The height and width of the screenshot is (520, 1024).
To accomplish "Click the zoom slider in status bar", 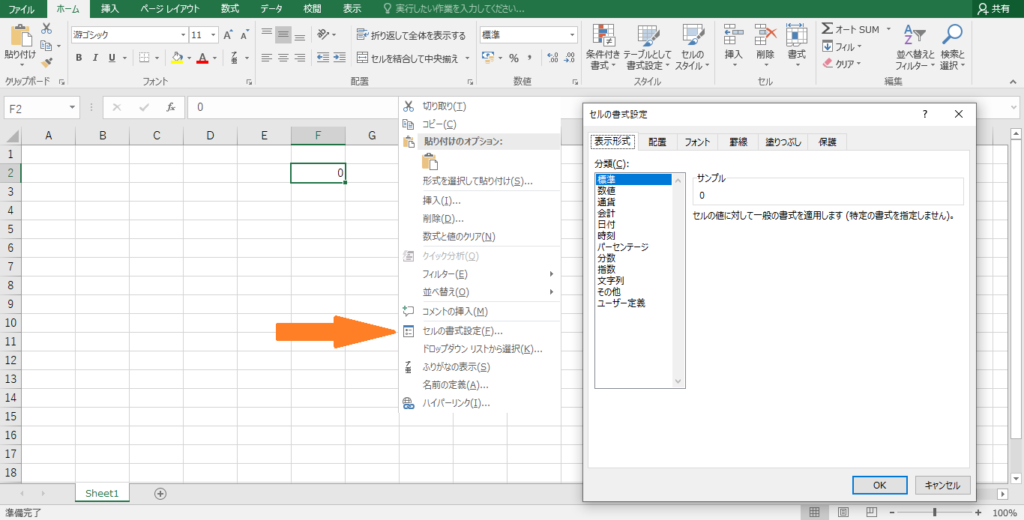I will (x=935, y=513).
